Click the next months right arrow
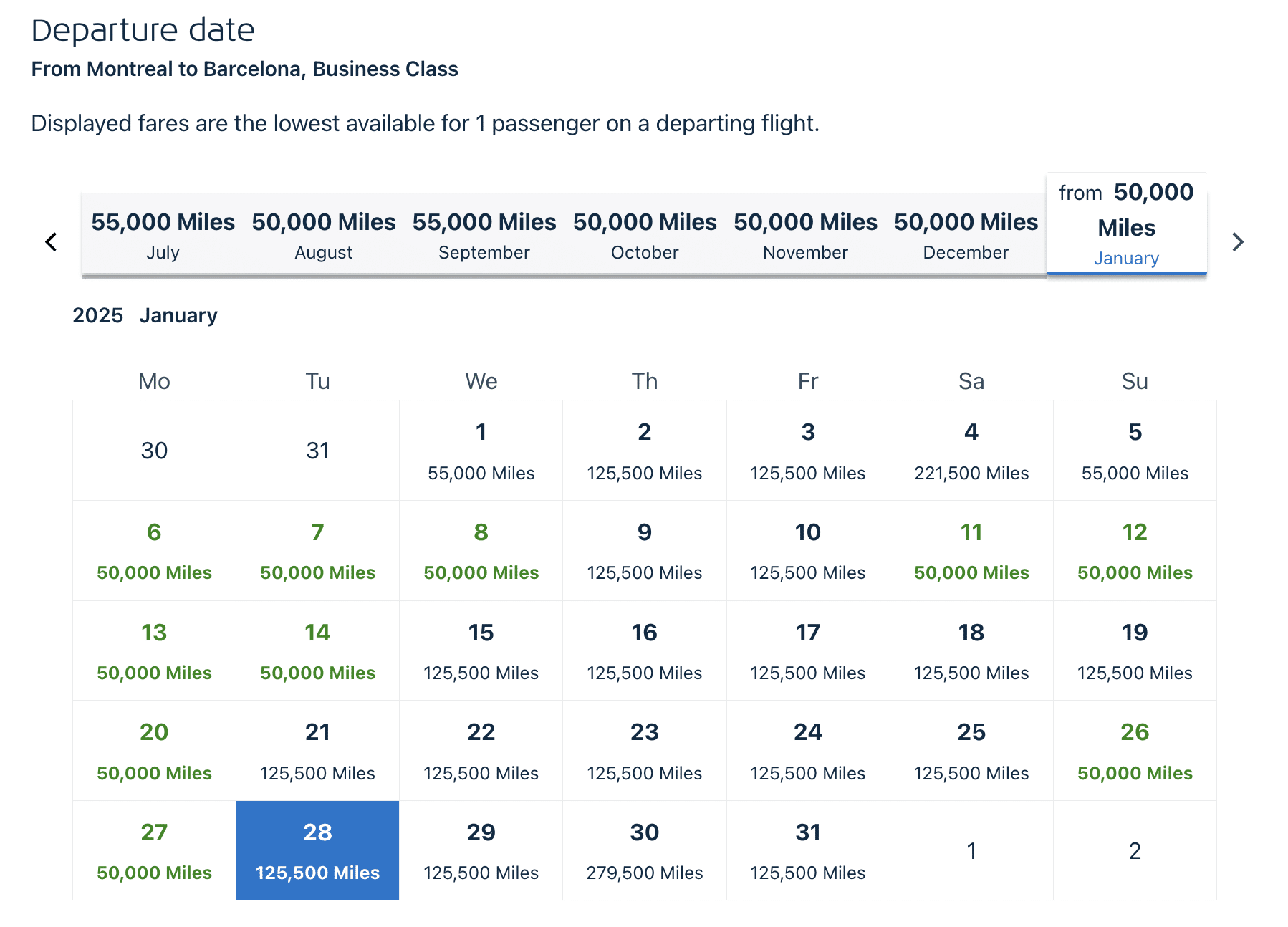The width and height of the screenshot is (1288, 927). [x=1237, y=242]
